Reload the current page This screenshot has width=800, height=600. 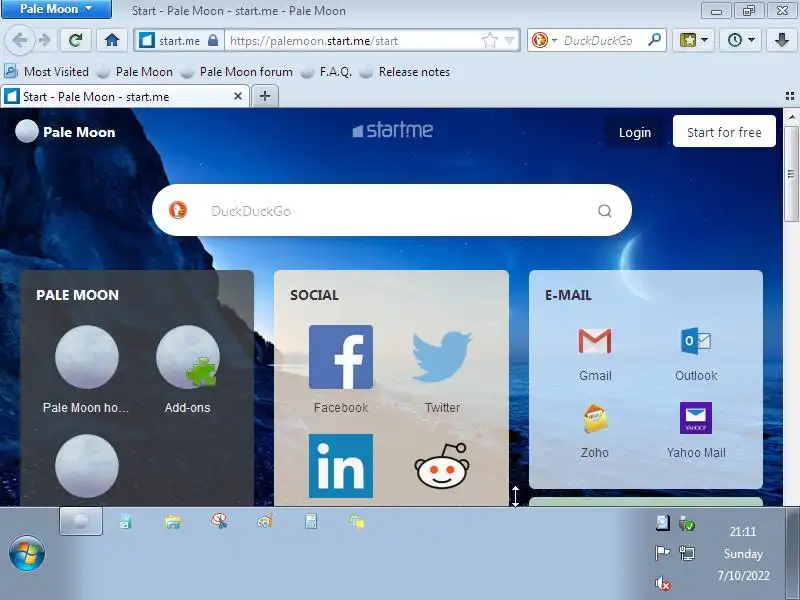tap(76, 40)
